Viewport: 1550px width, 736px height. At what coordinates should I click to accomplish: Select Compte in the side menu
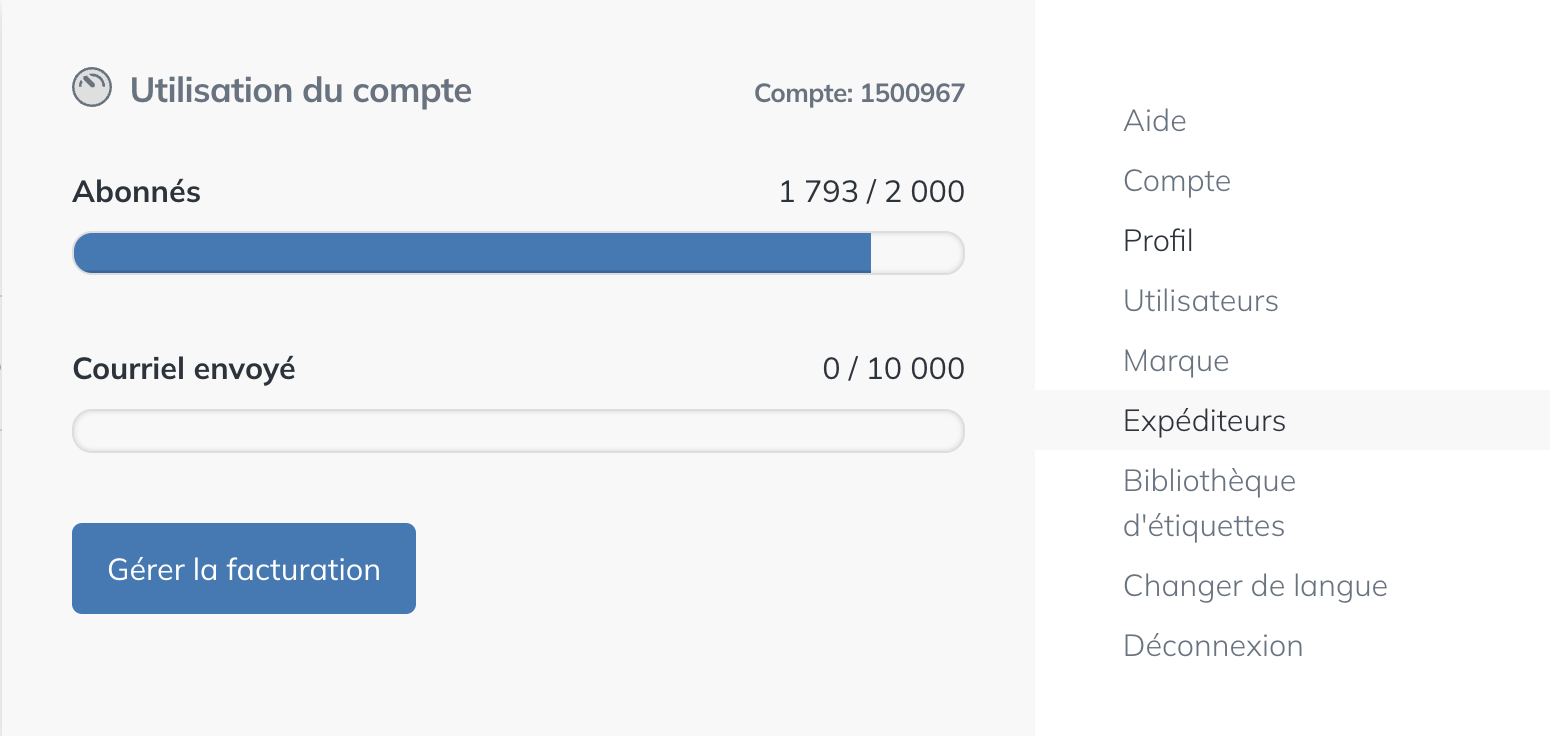[1177, 181]
